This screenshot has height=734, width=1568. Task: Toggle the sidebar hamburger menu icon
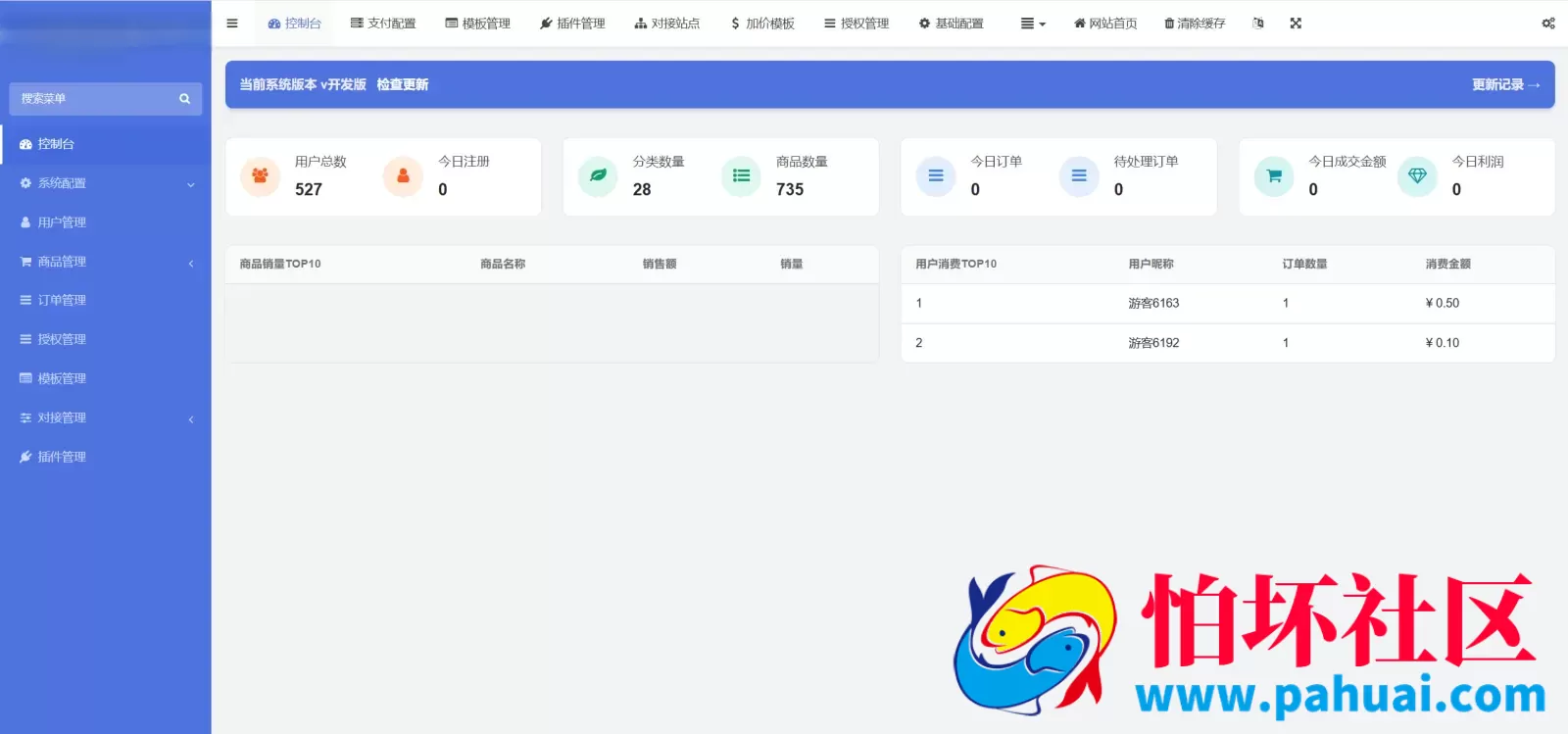(232, 24)
